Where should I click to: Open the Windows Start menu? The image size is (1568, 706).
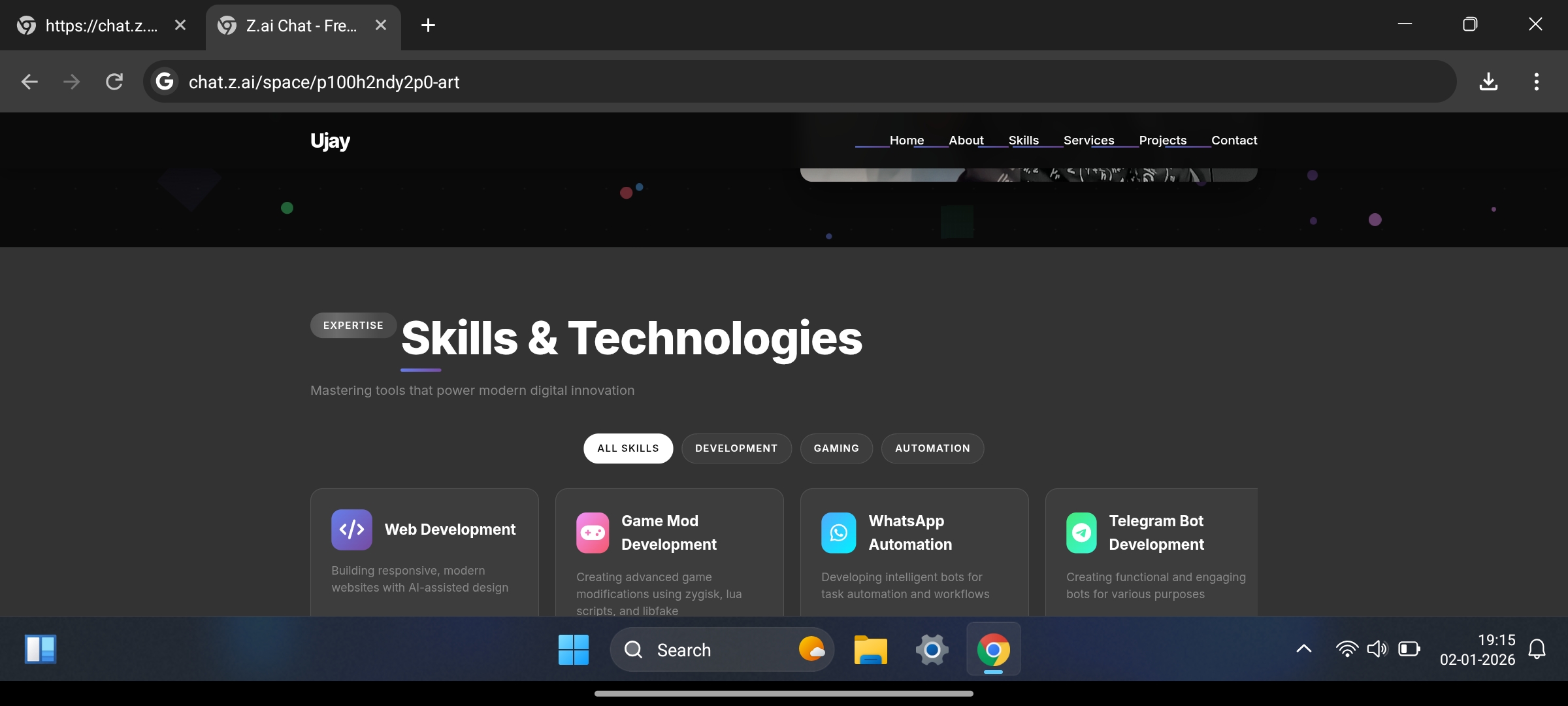[572, 650]
